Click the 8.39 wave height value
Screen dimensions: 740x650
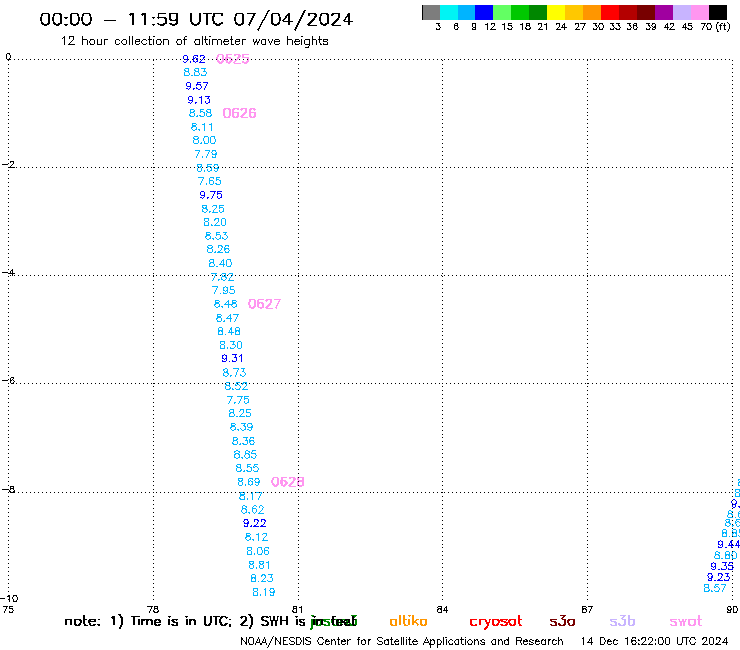(x=242, y=427)
